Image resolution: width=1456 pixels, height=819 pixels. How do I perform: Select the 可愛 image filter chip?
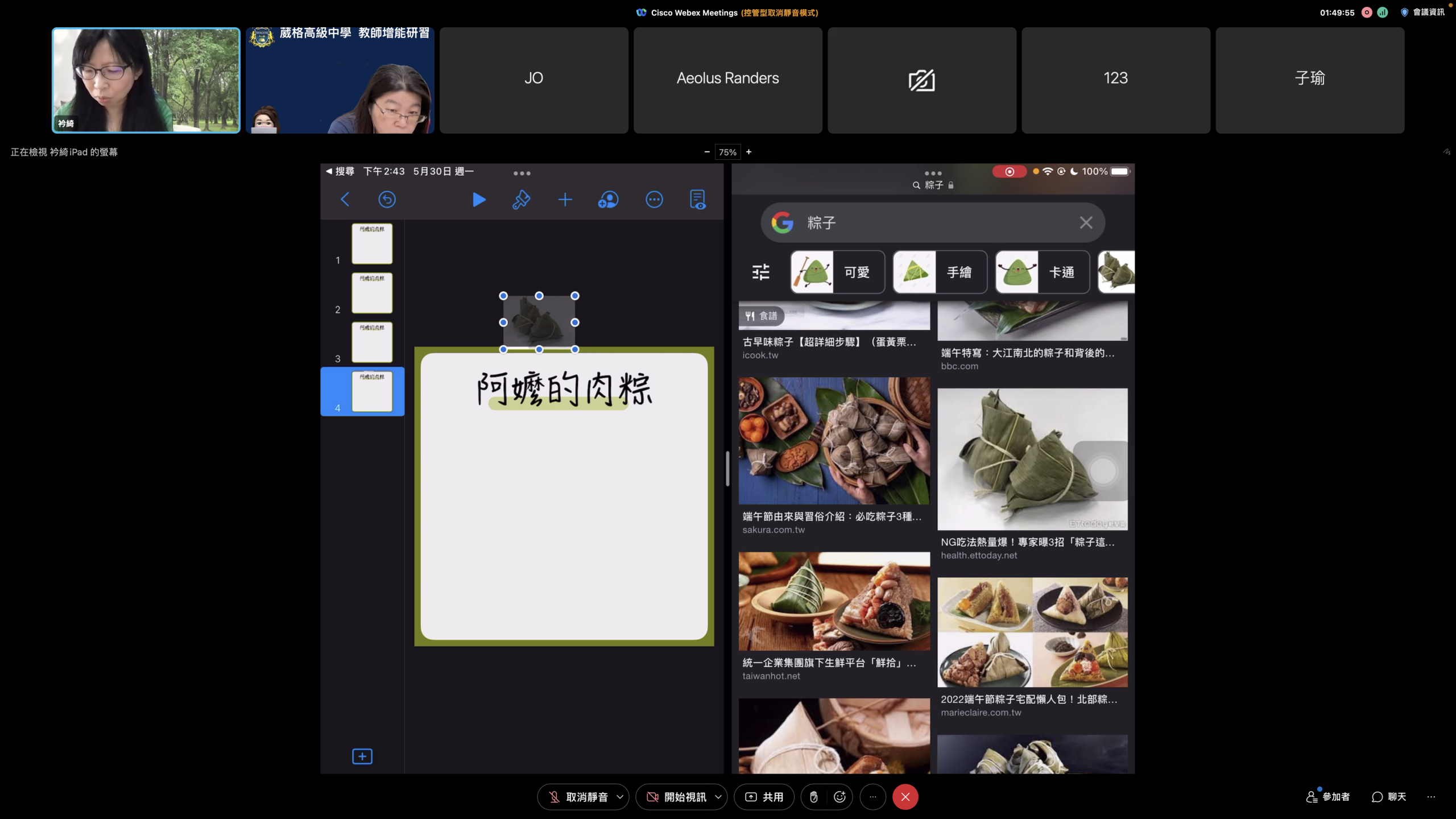click(x=837, y=272)
